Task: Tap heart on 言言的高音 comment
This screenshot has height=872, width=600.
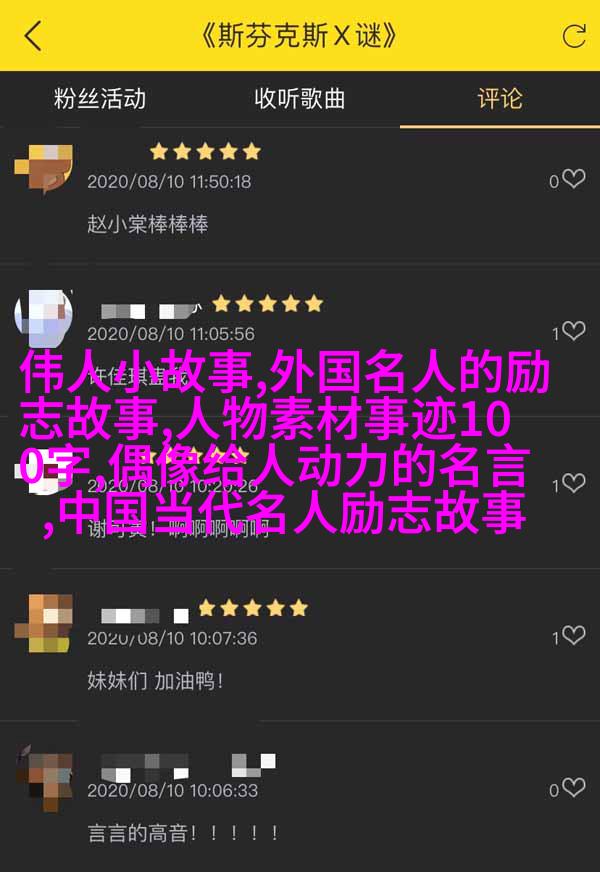Action: pyautogui.click(x=573, y=787)
